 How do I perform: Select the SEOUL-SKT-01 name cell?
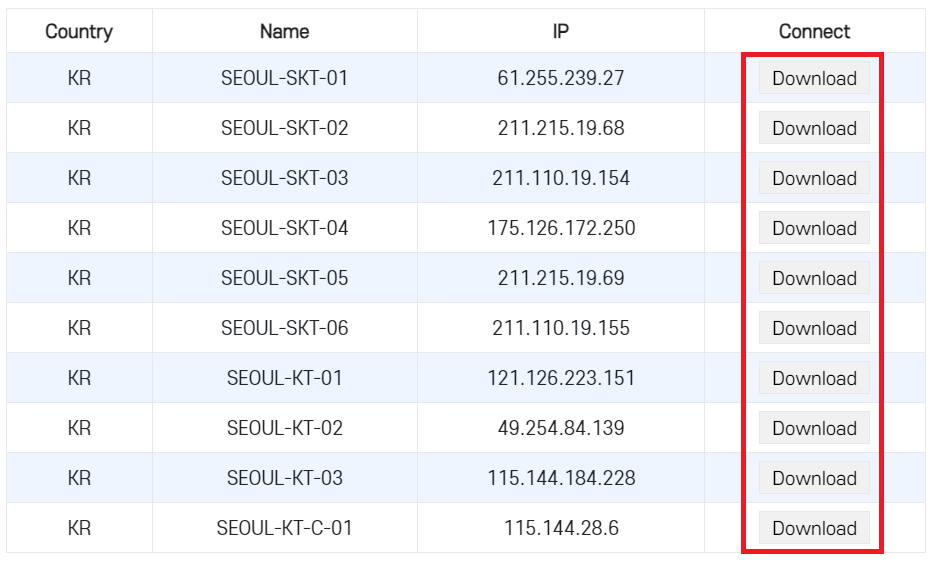[284, 78]
